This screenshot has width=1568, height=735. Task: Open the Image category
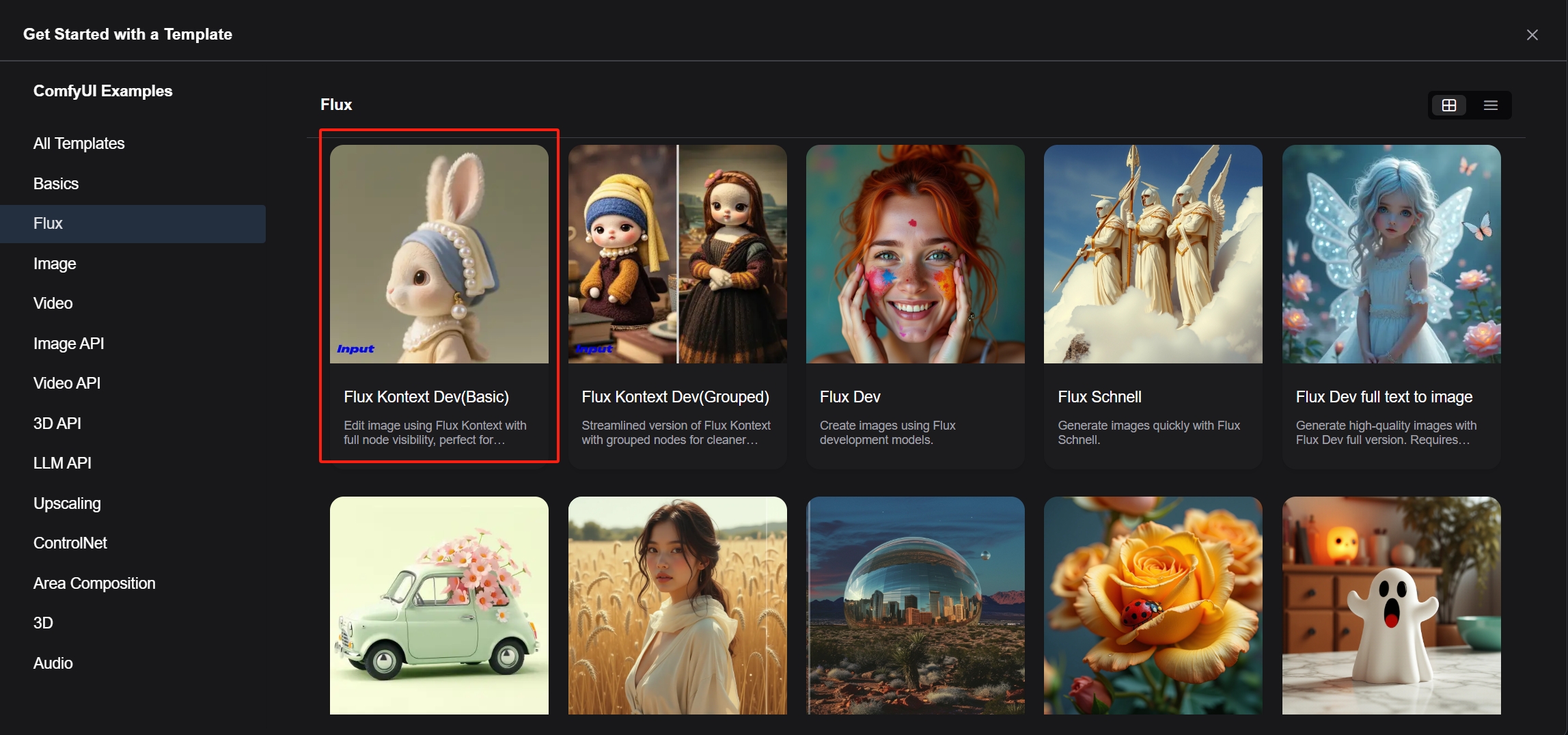pos(133,264)
